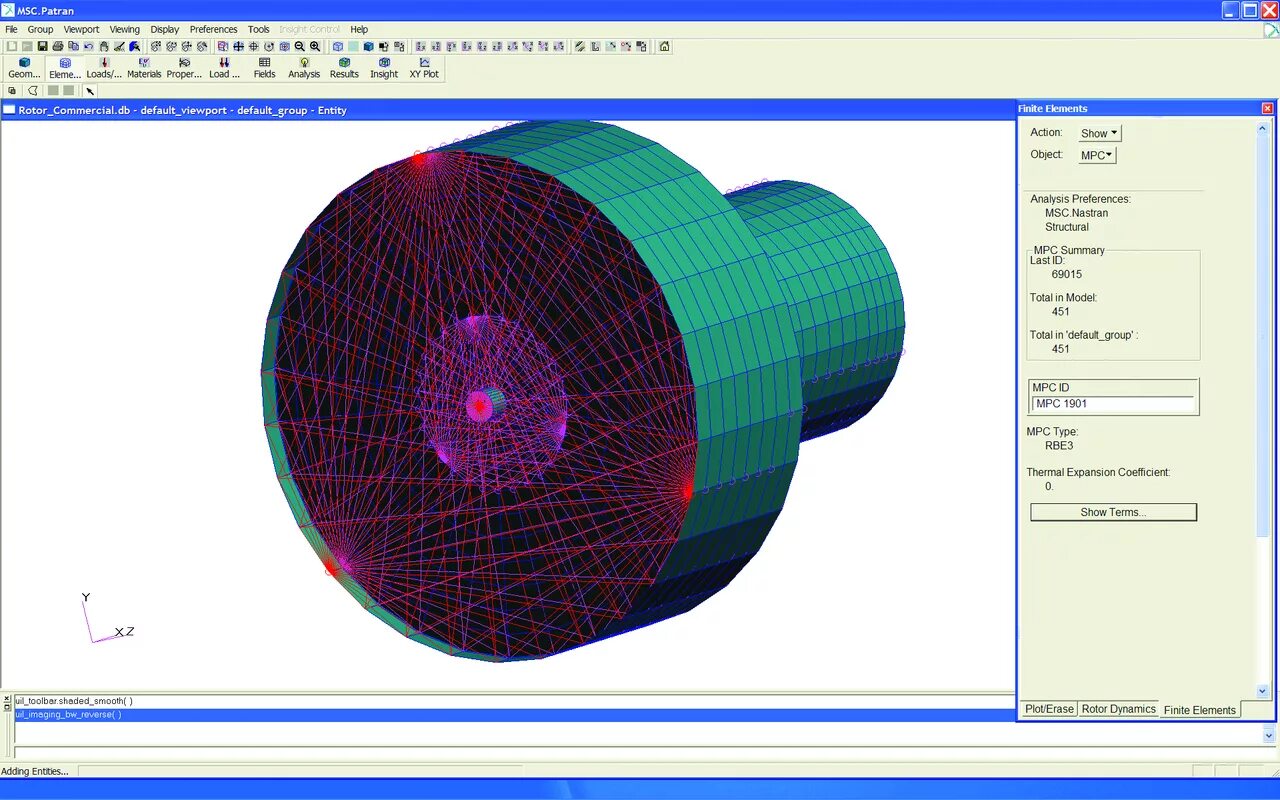Open the Group menu
This screenshot has width=1280, height=800.
pyautogui.click(x=40, y=29)
